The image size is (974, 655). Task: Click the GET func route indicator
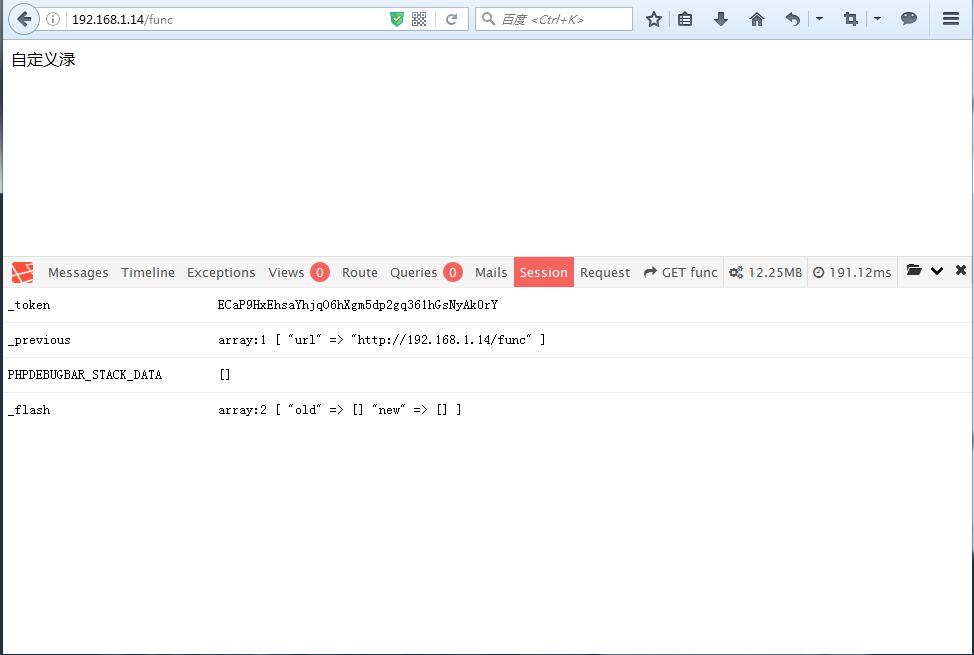pyautogui.click(x=680, y=271)
